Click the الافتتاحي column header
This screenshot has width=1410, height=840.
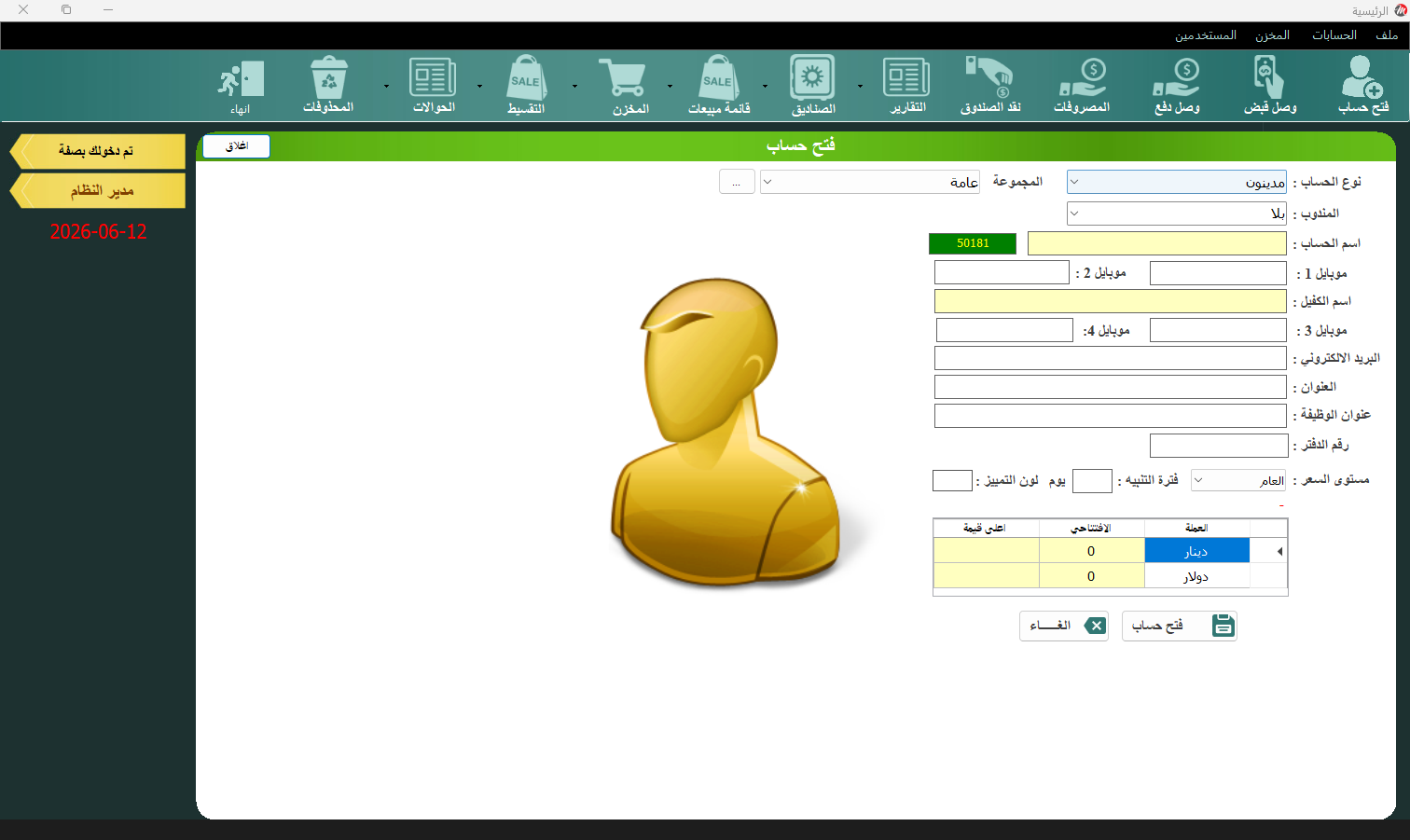1091,528
